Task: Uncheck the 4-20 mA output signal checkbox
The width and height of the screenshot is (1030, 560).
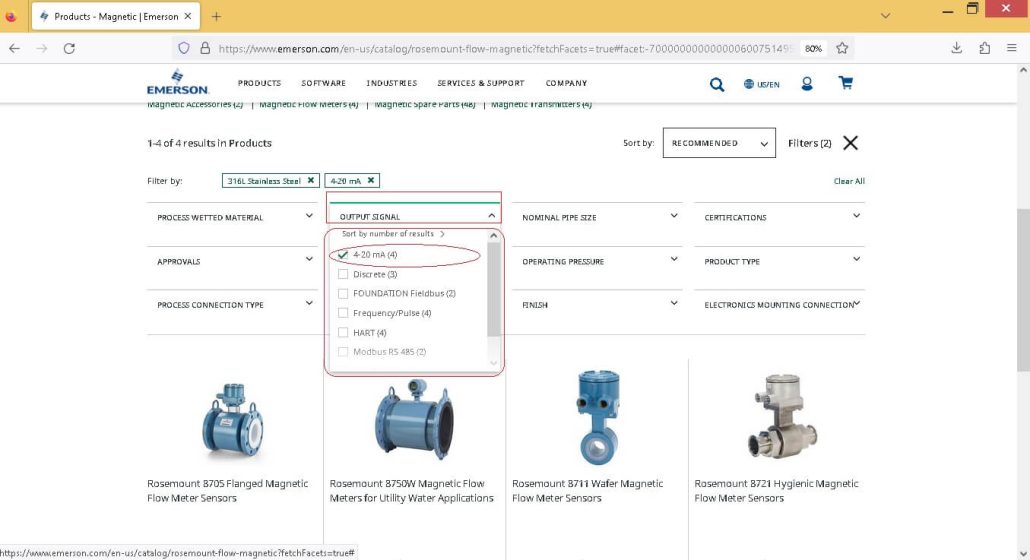Action: [343, 255]
